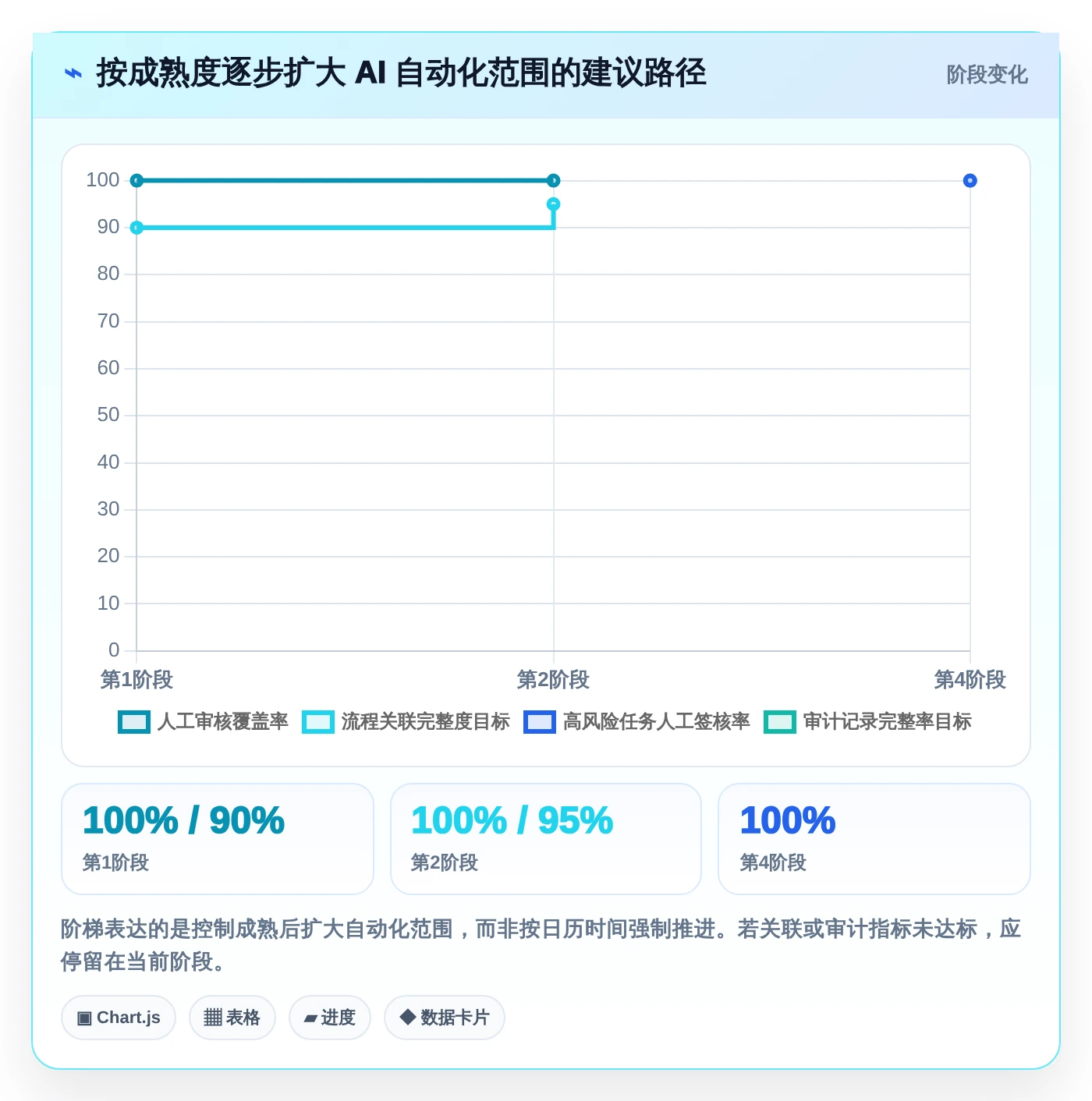Viewport: 1092px width, 1101px height.
Task: Select the dark teal point at 第1阶段 100
Action: (x=136, y=181)
